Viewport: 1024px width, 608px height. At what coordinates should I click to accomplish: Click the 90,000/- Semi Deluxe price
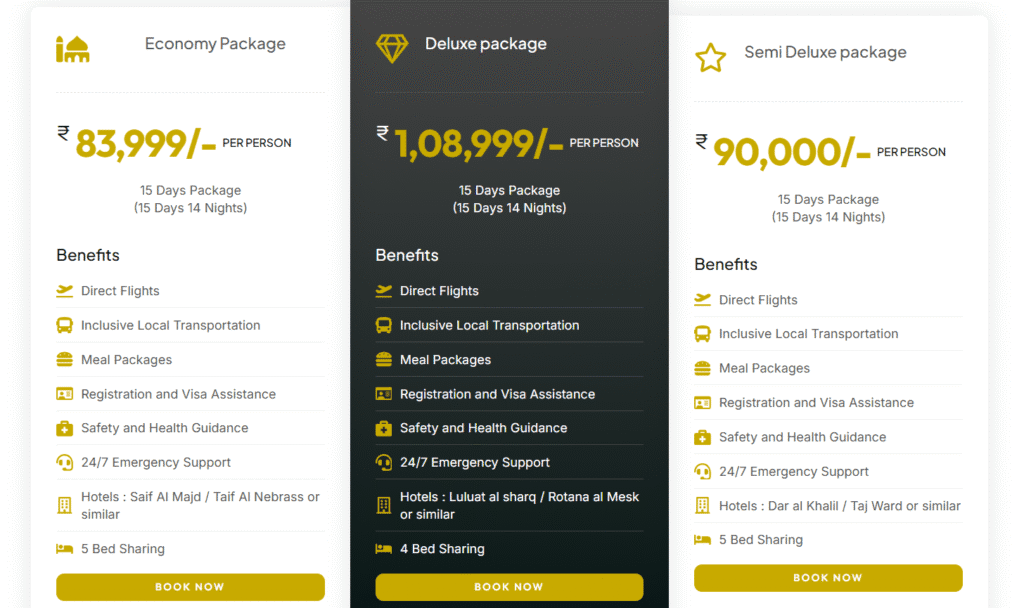792,153
